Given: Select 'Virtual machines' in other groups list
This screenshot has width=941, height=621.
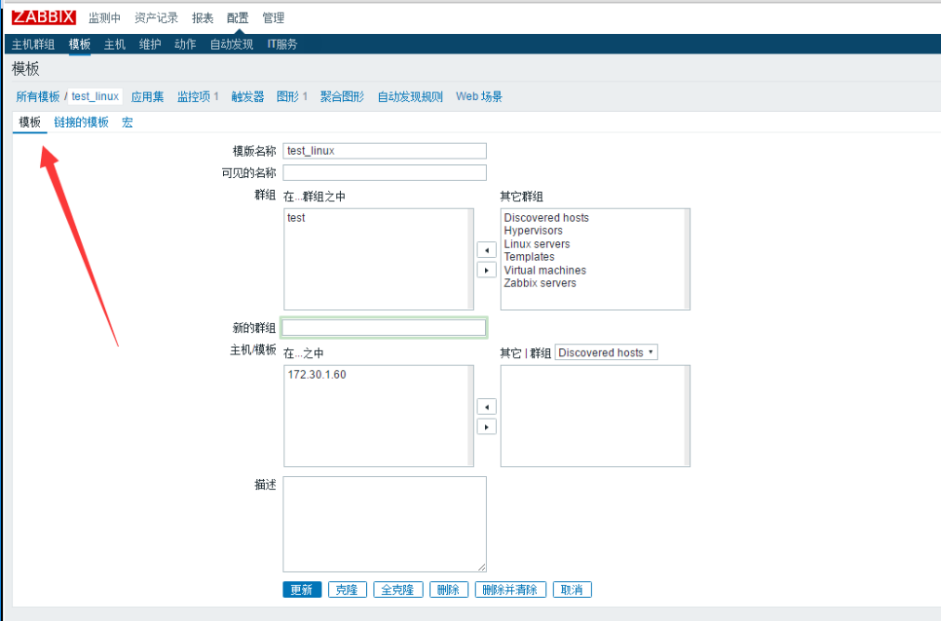Looking at the screenshot, I should 545,270.
